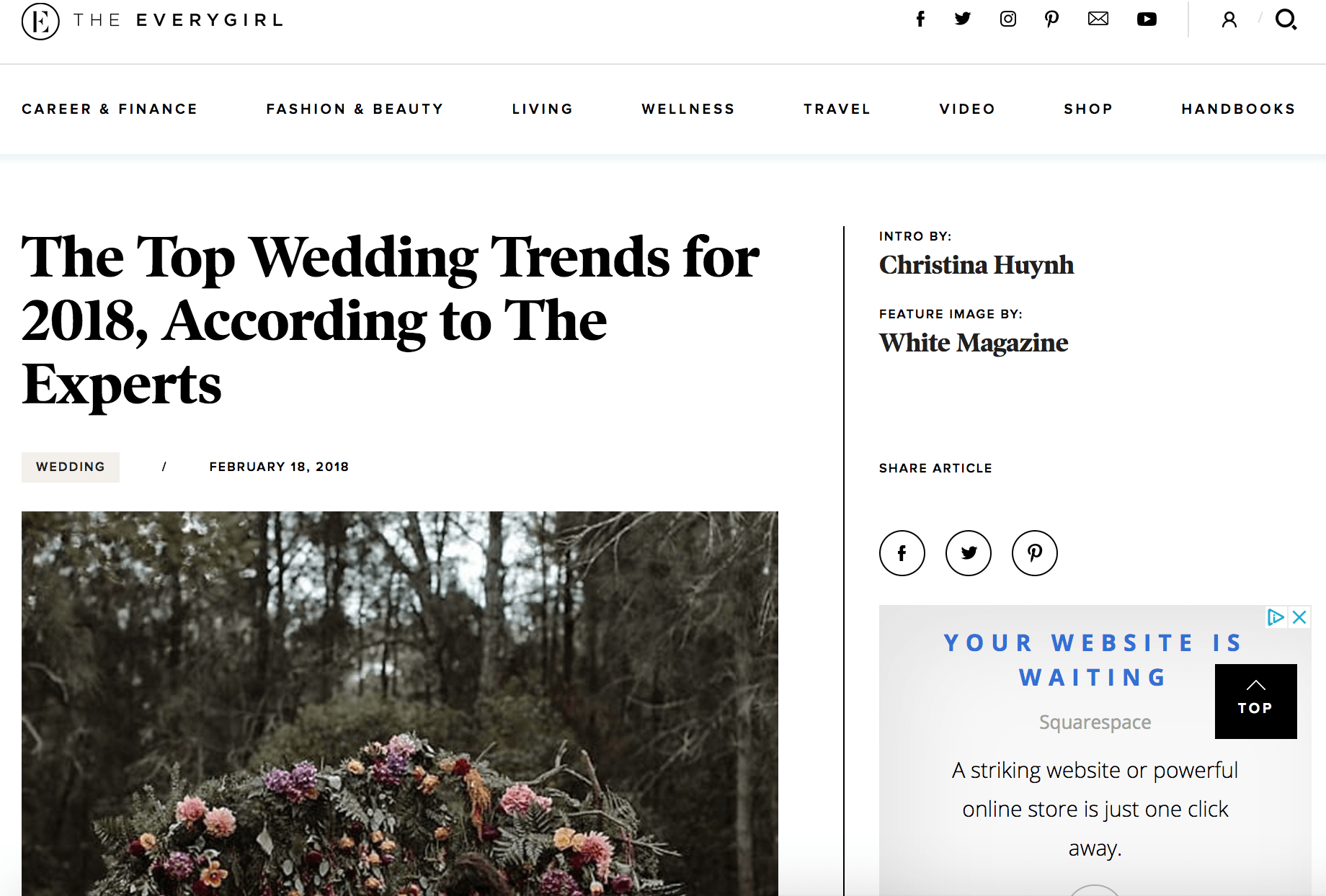The width and height of the screenshot is (1326, 896).
Task: Share article on Pinterest circle button
Action: pos(1034,553)
